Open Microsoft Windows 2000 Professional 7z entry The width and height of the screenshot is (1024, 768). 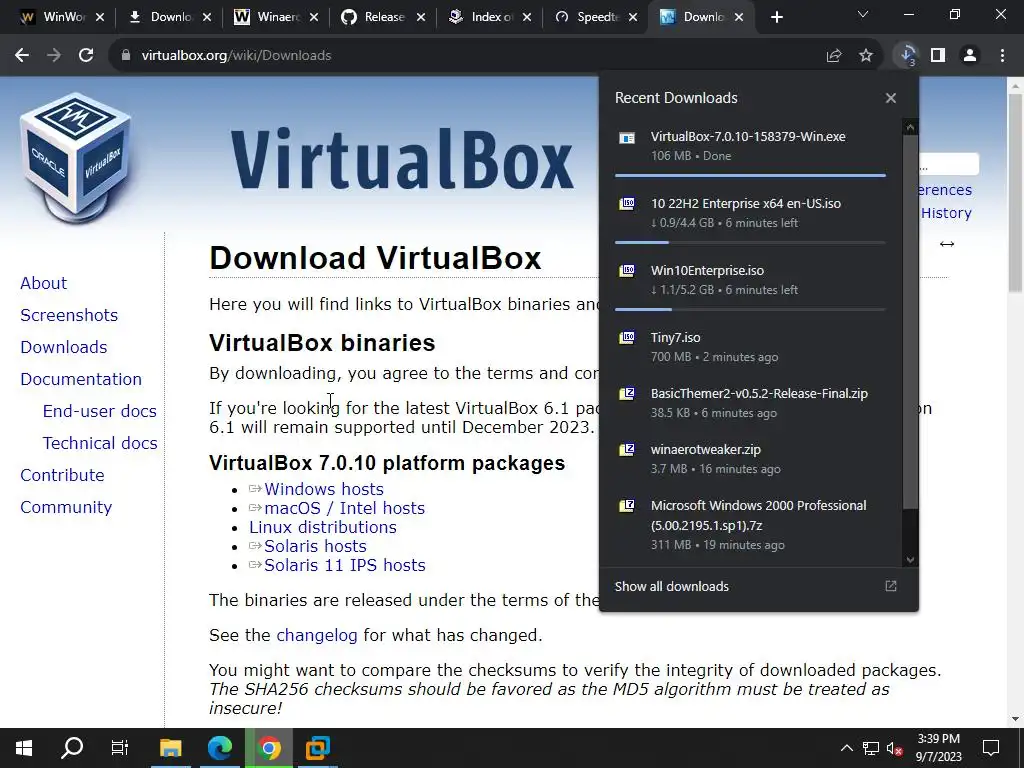tap(750, 524)
